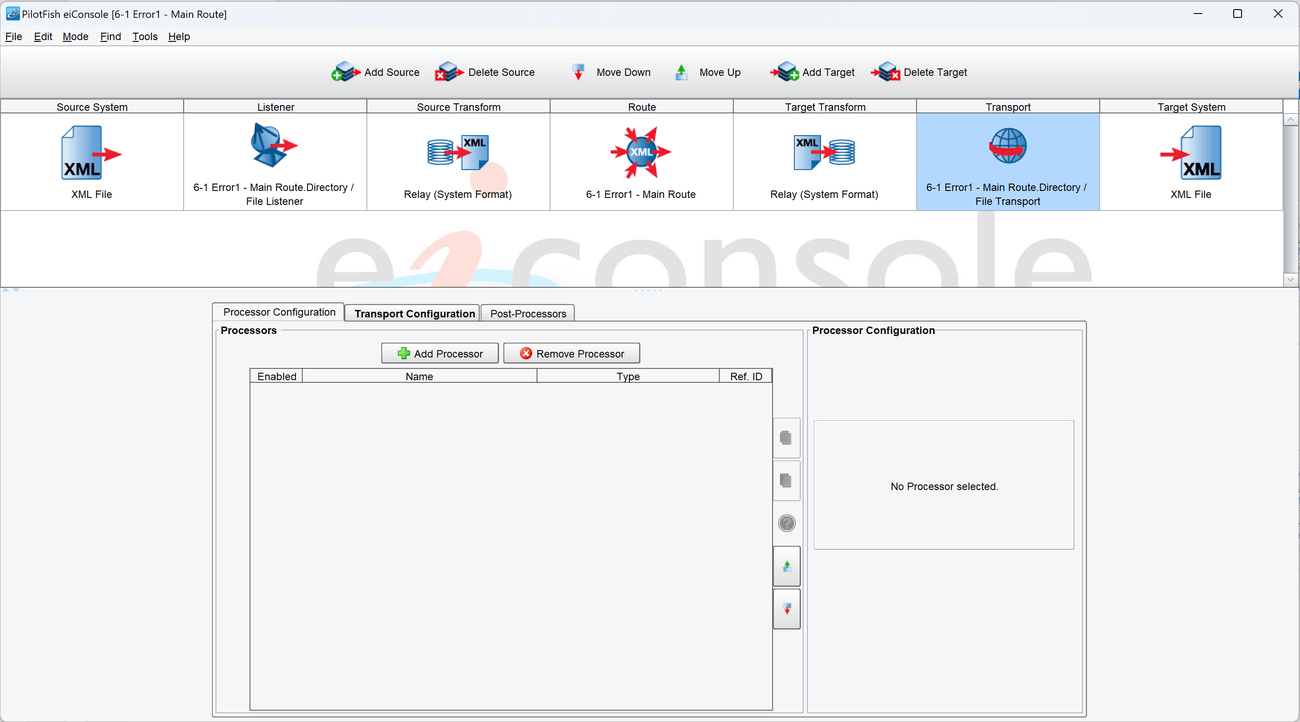Screen dimensions: 1300x722
Task: Click the PilotFish app icon in title bar
Action: [x=12, y=14]
